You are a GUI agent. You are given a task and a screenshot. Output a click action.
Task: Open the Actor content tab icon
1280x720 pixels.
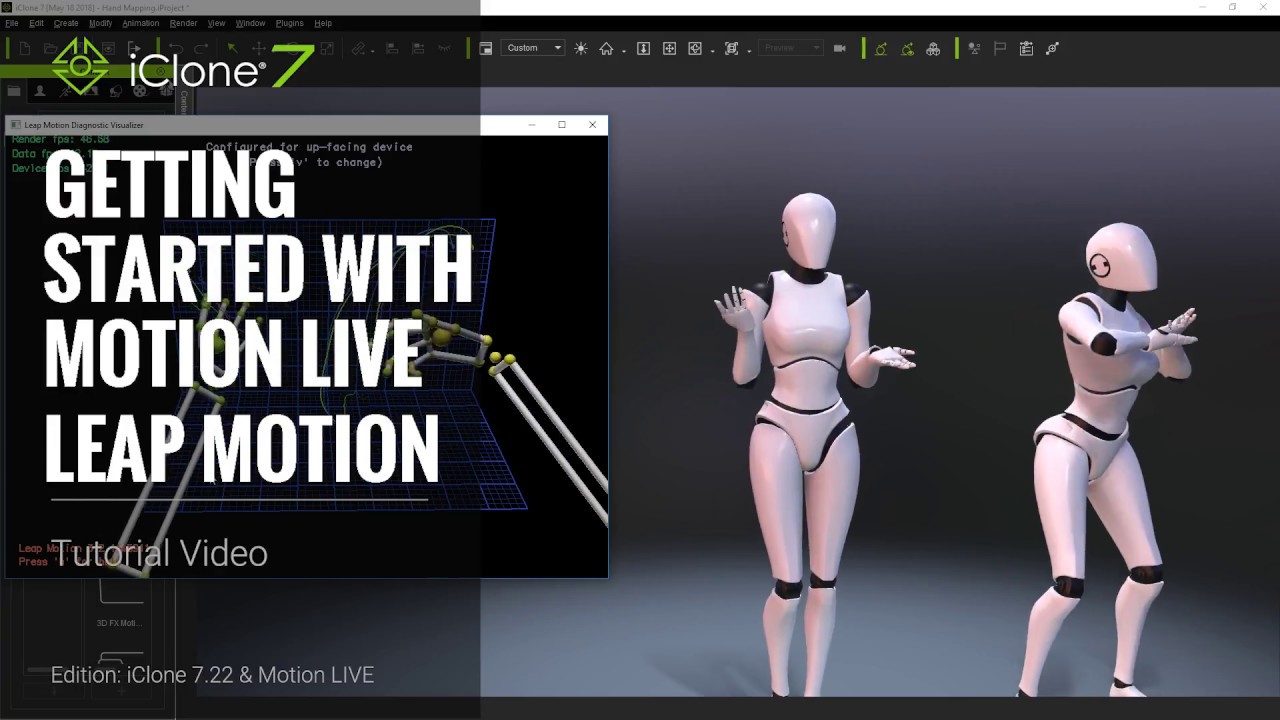pos(40,91)
